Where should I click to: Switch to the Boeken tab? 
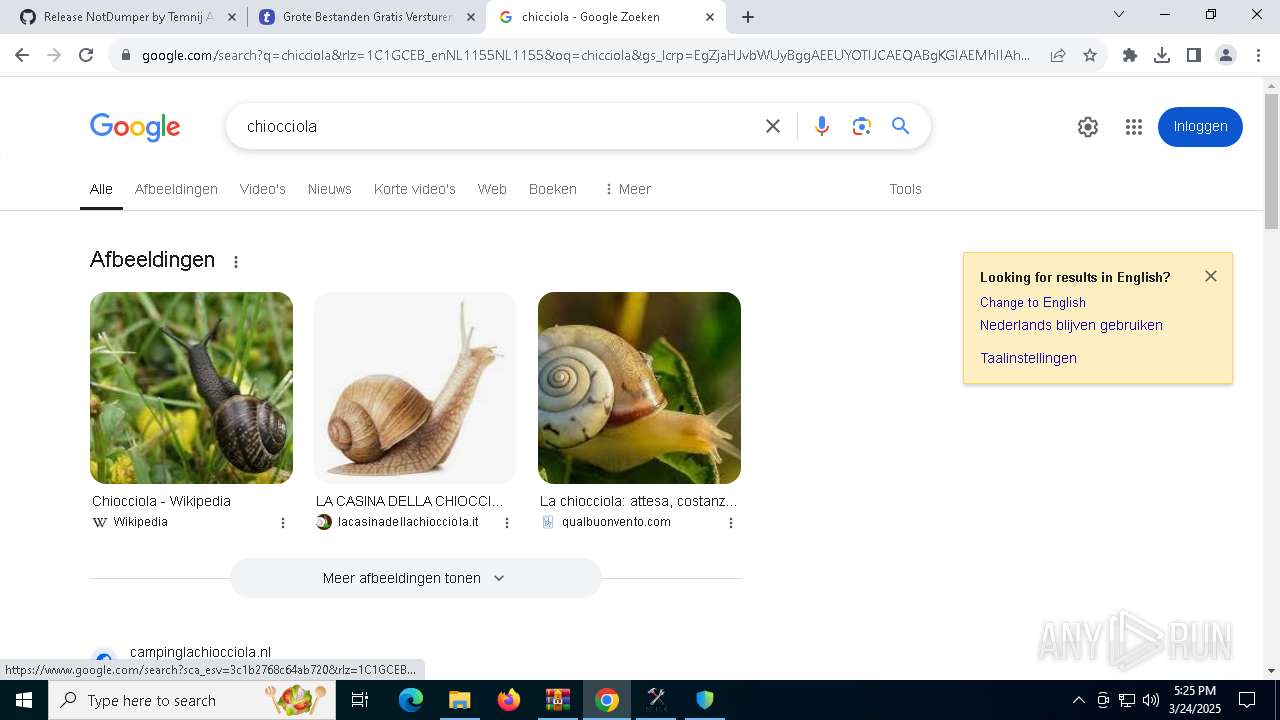point(553,189)
